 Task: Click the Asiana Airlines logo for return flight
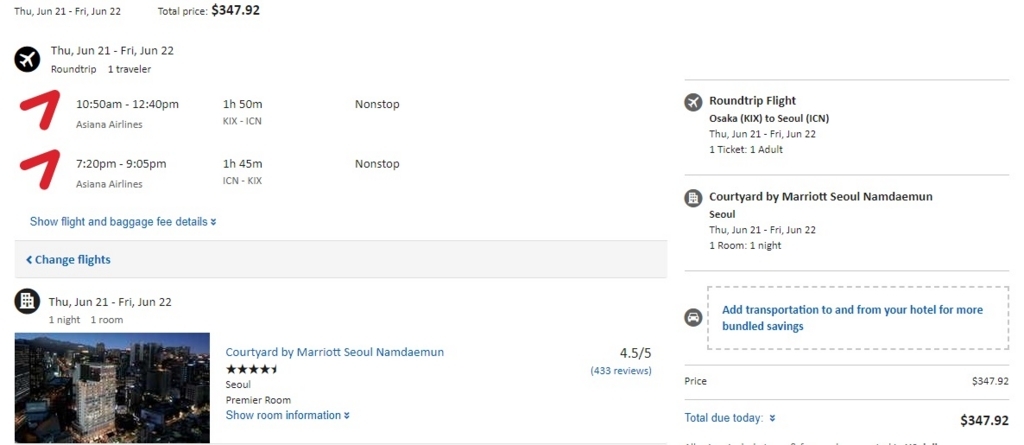pyautogui.click(x=39, y=170)
